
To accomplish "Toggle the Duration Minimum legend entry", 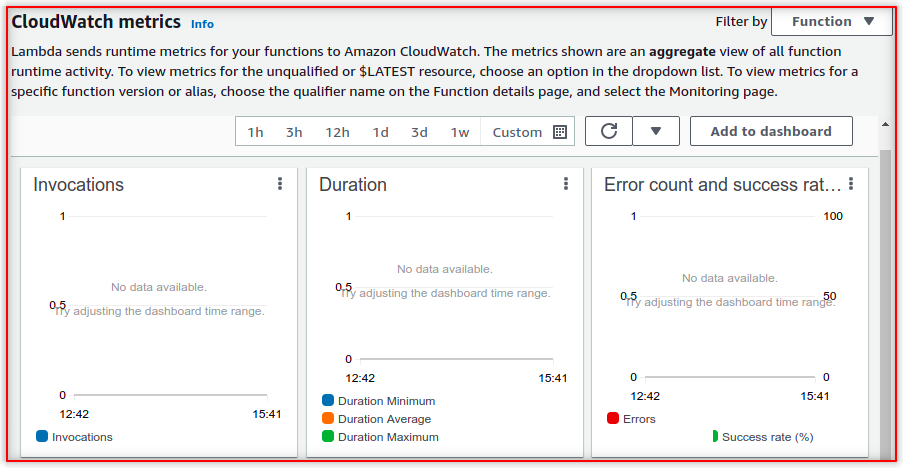I will coord(378,401).
